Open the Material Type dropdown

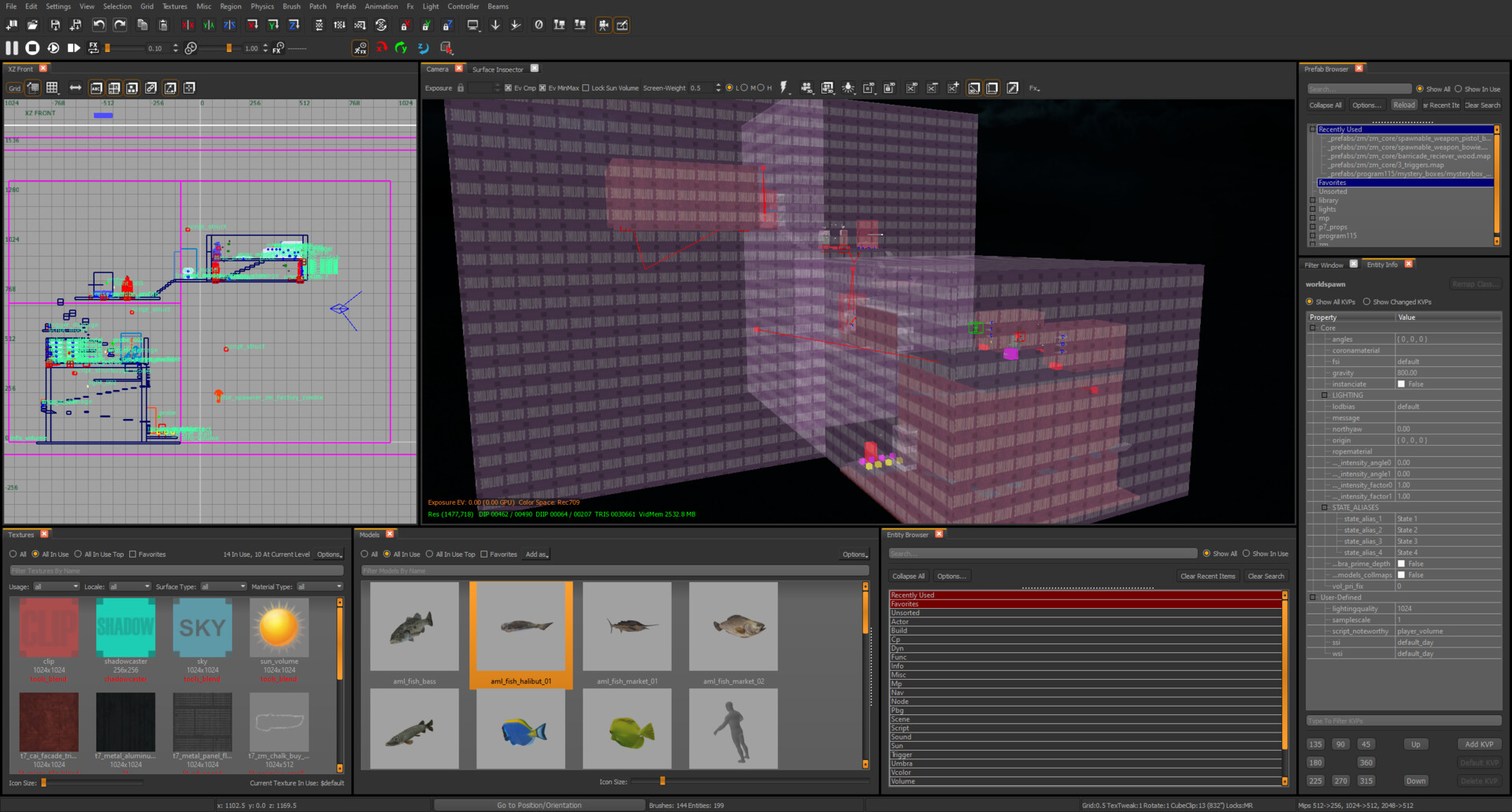pyautogui.click(x=320, y=587)
